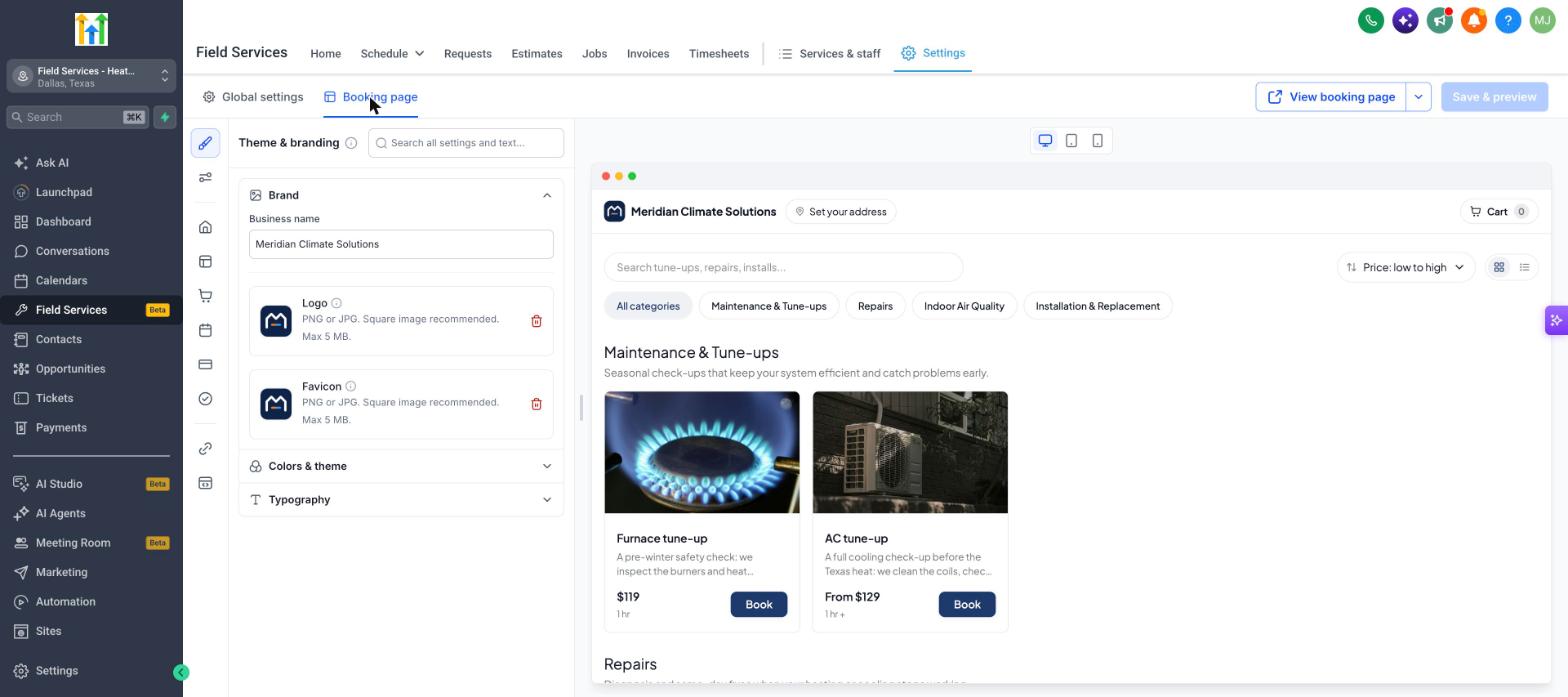Switch preview to desktop view

pos(1045,141)
